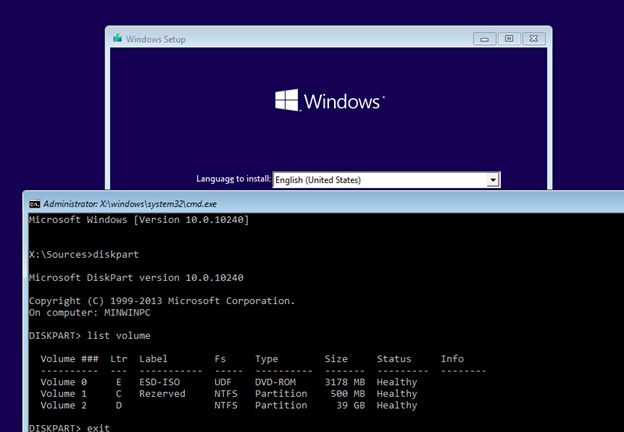Click the 'Label' column header
Viewport: 624px width, 432px height.
click(x=153, y=359)
